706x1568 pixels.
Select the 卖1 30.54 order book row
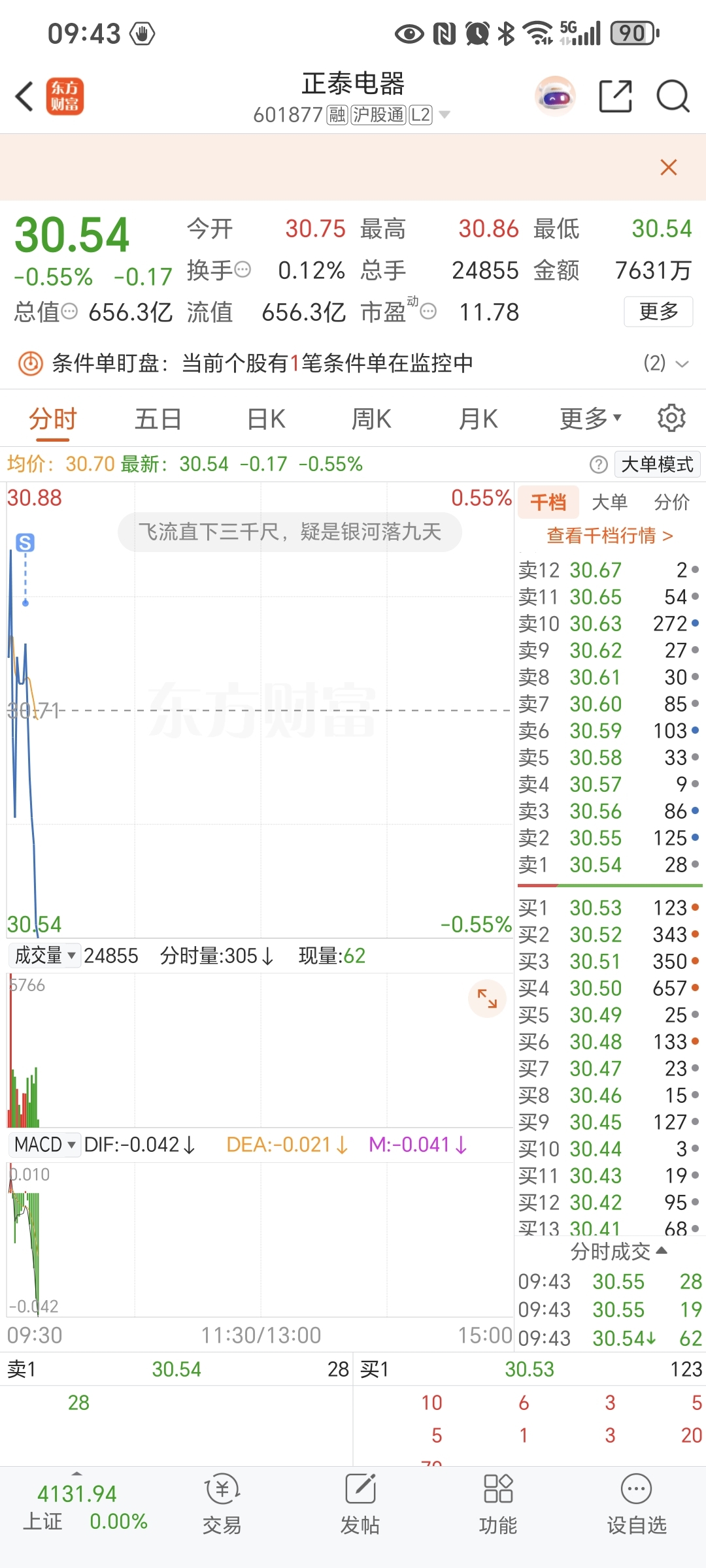click(x=609, y=865)
